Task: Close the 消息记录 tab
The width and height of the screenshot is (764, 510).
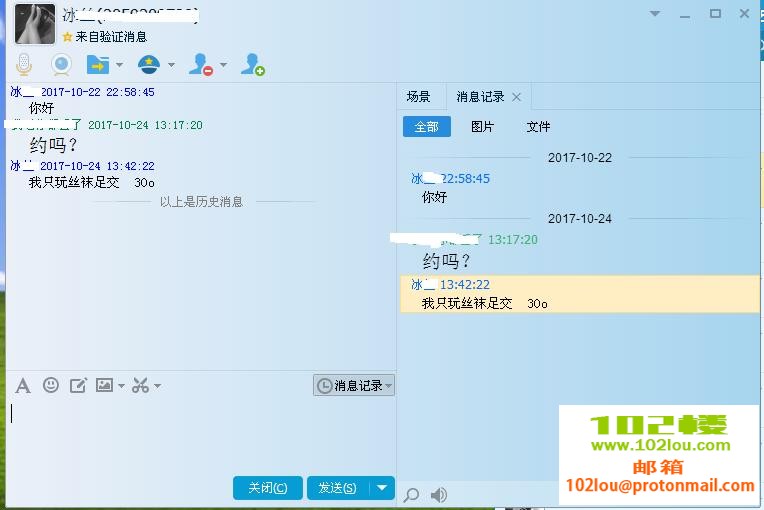Action: click(516, 97)
